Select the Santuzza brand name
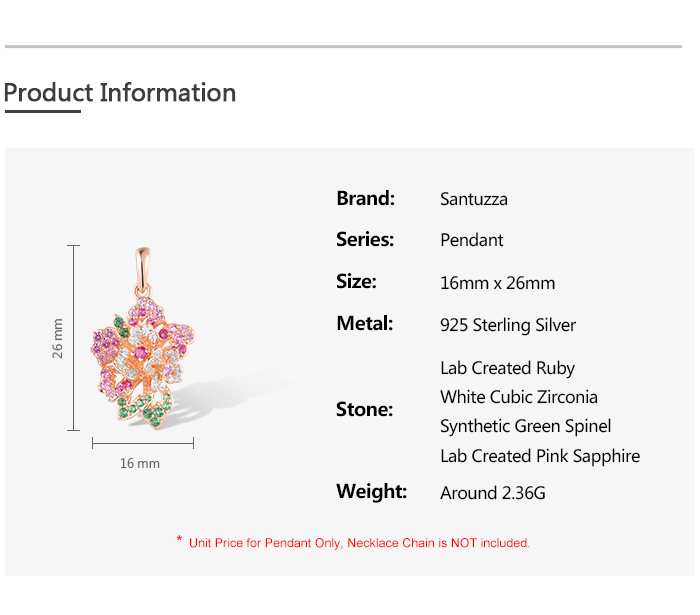This screenshot has height=615, width=700. (x=474, y=199)
